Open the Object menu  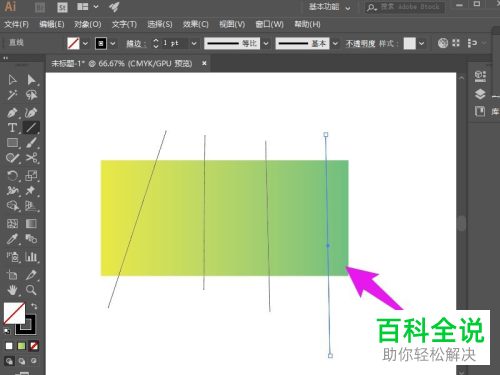[x=88, y=24]
